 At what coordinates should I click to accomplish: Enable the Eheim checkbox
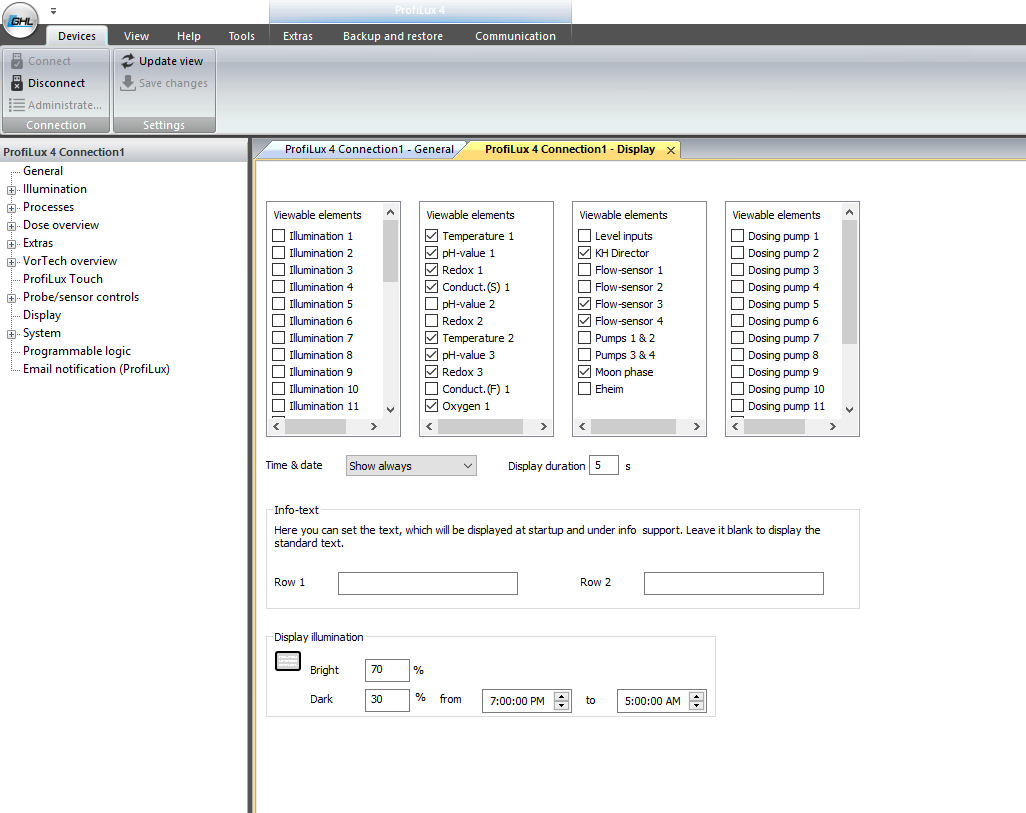click(584, 389)
